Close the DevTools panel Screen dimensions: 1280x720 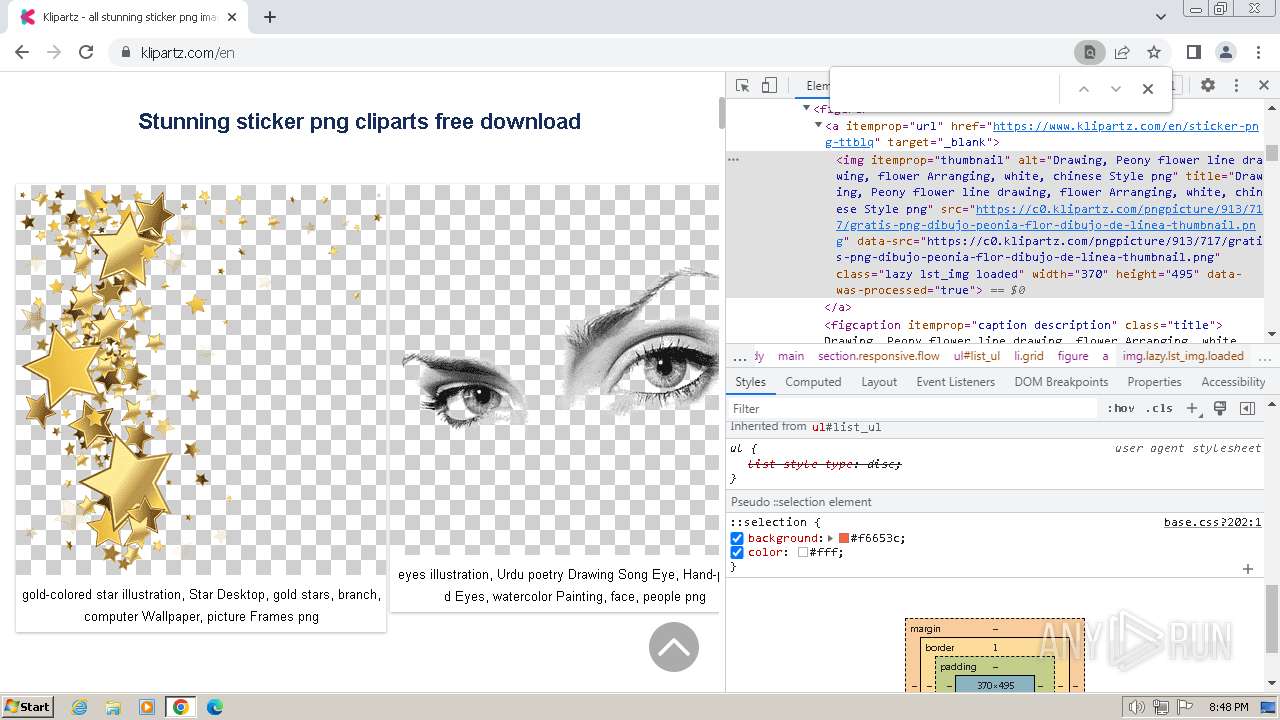pyautogui.click(x=1264, y=86)
